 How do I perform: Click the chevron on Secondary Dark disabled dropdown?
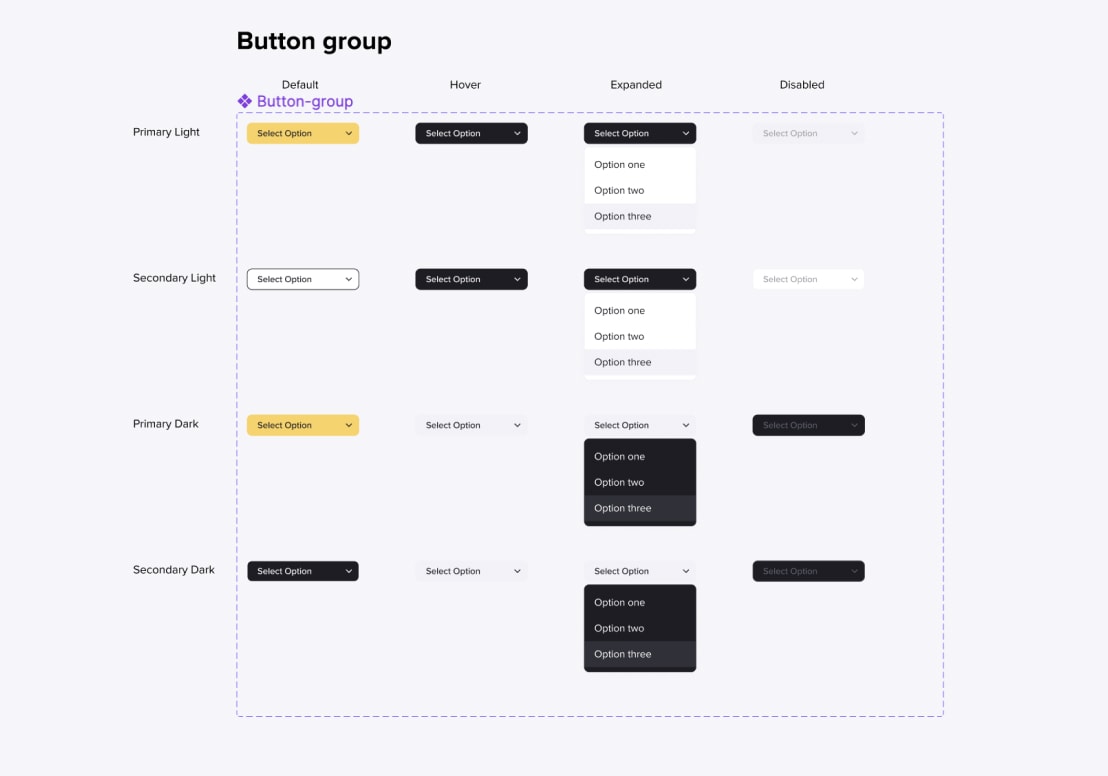click(x=854, y=571)
